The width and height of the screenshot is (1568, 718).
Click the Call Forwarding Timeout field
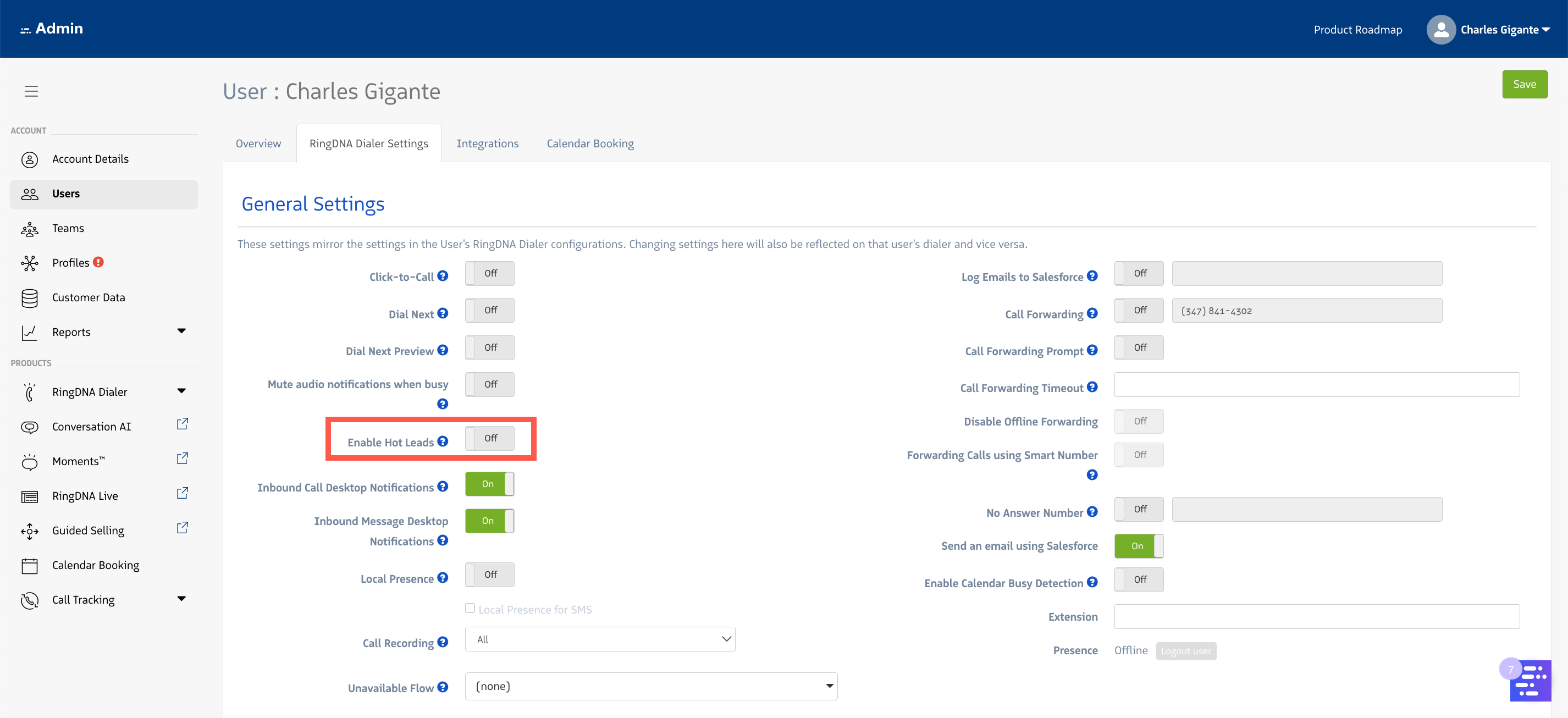pyautogui.click(x=1316, y=385)
